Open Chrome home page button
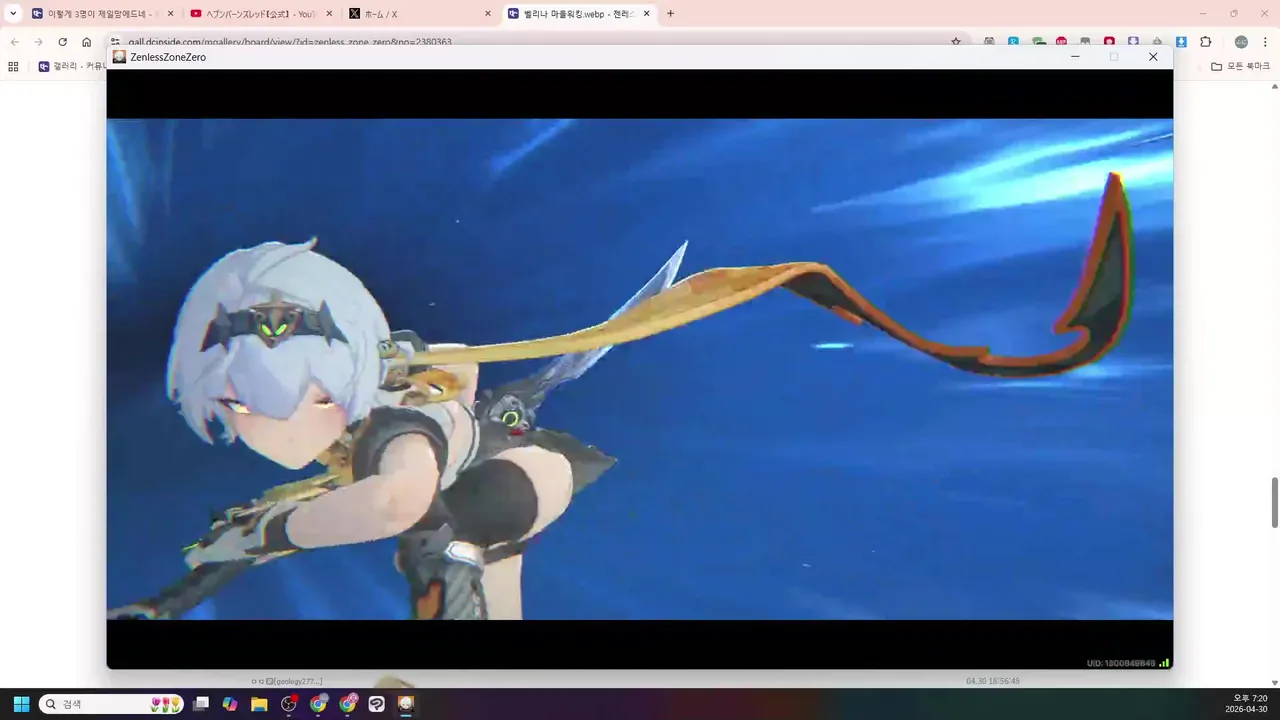Image resolution: width=1280 pixels, height=720 pixels. click(x=86, y=42)
